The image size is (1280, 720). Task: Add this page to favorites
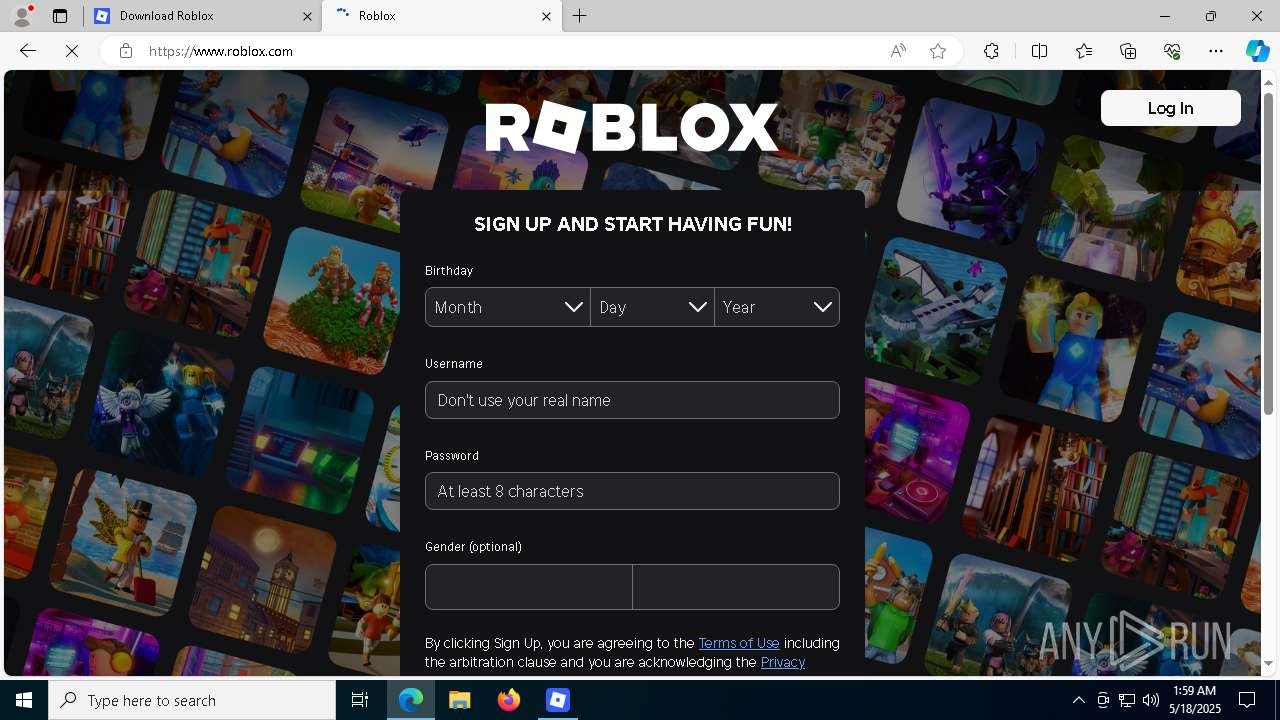(x=938, y=51)
